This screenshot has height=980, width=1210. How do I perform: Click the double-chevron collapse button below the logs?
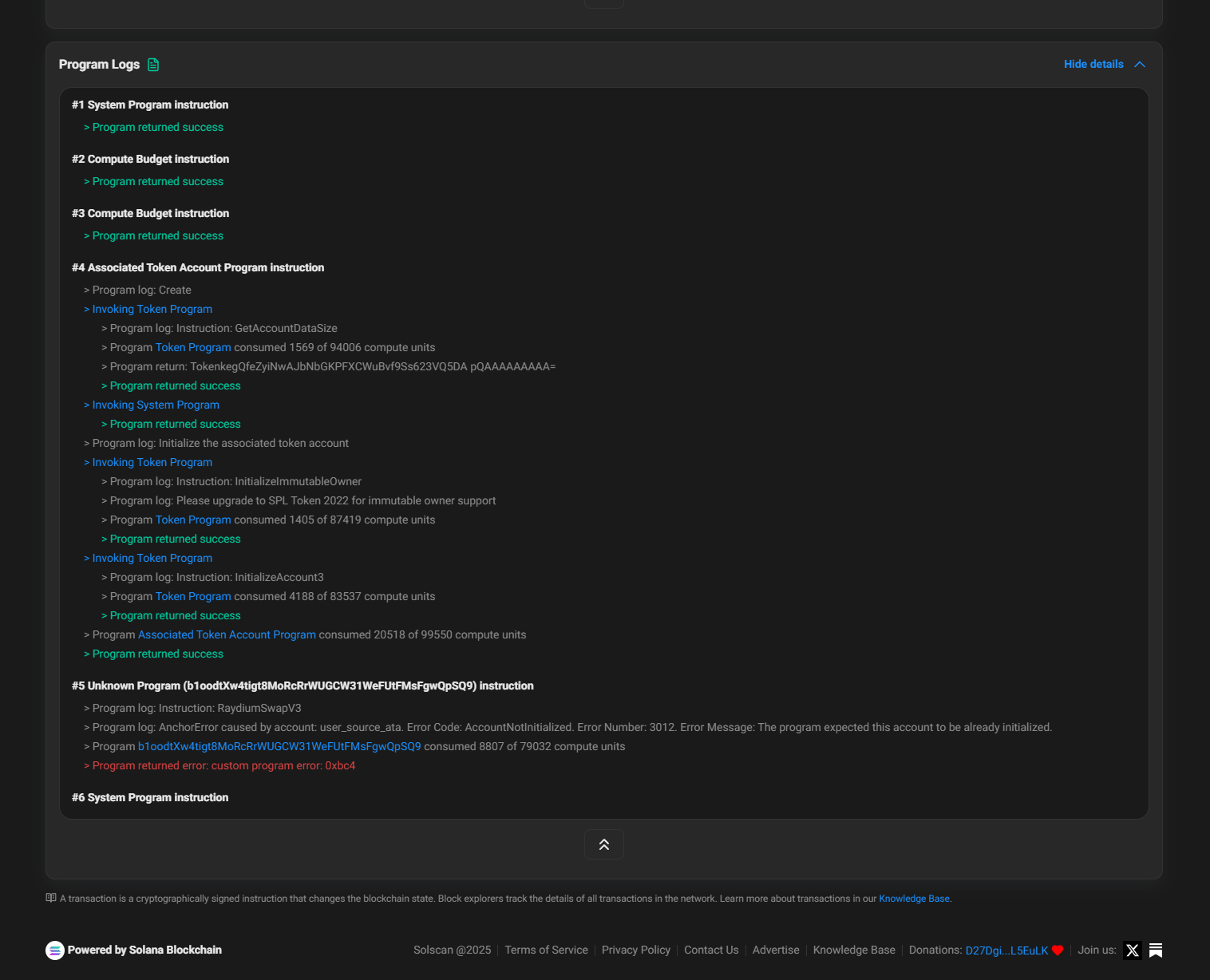[604, 844]
